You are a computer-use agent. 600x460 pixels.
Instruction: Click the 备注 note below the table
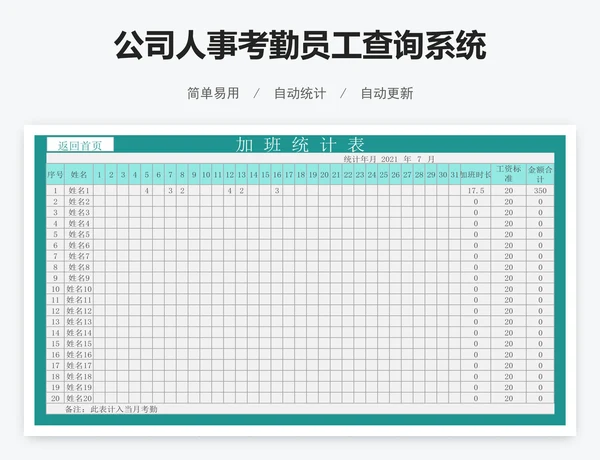point(111,409)
